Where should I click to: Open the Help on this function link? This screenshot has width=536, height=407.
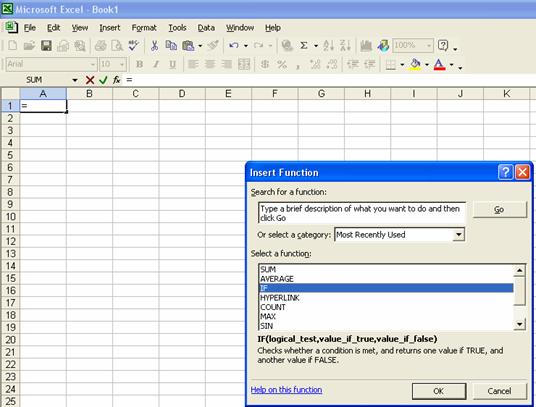tap(286, 390)
